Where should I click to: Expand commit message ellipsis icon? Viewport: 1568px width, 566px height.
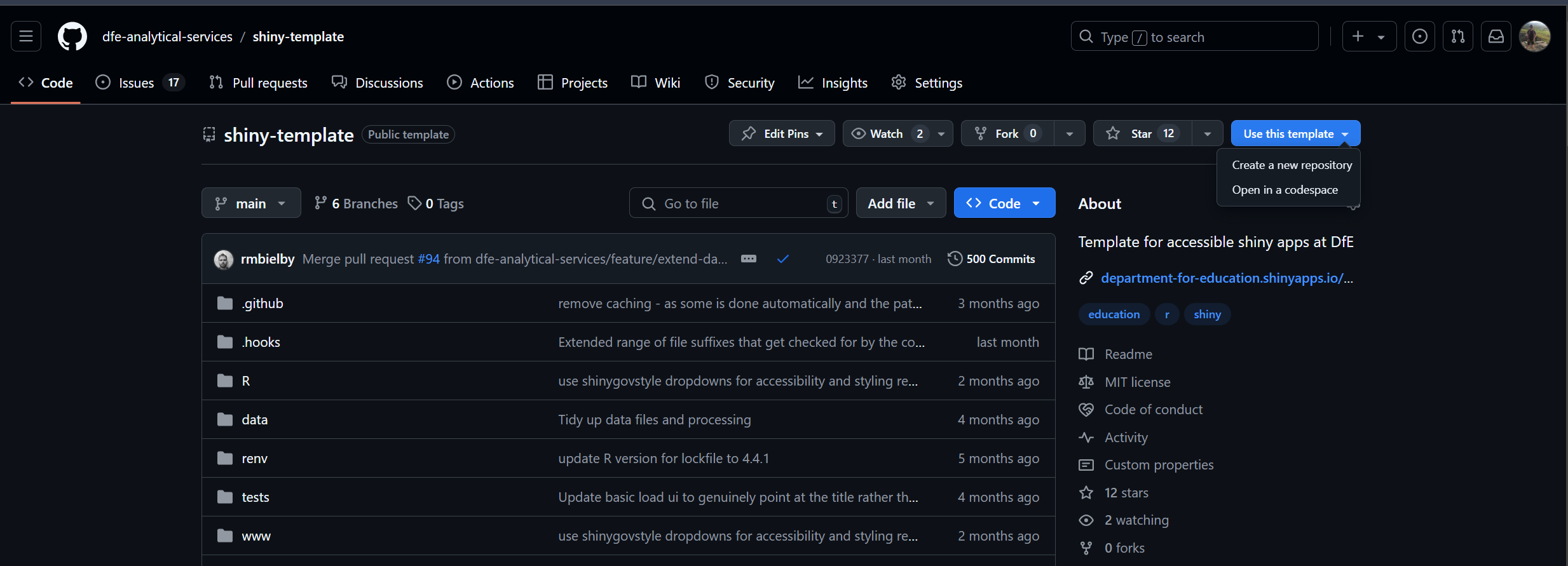(x=749, y=259)
